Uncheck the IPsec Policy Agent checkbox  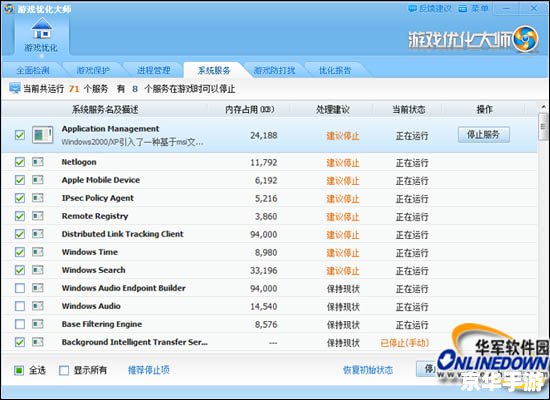tap(20, 198)
